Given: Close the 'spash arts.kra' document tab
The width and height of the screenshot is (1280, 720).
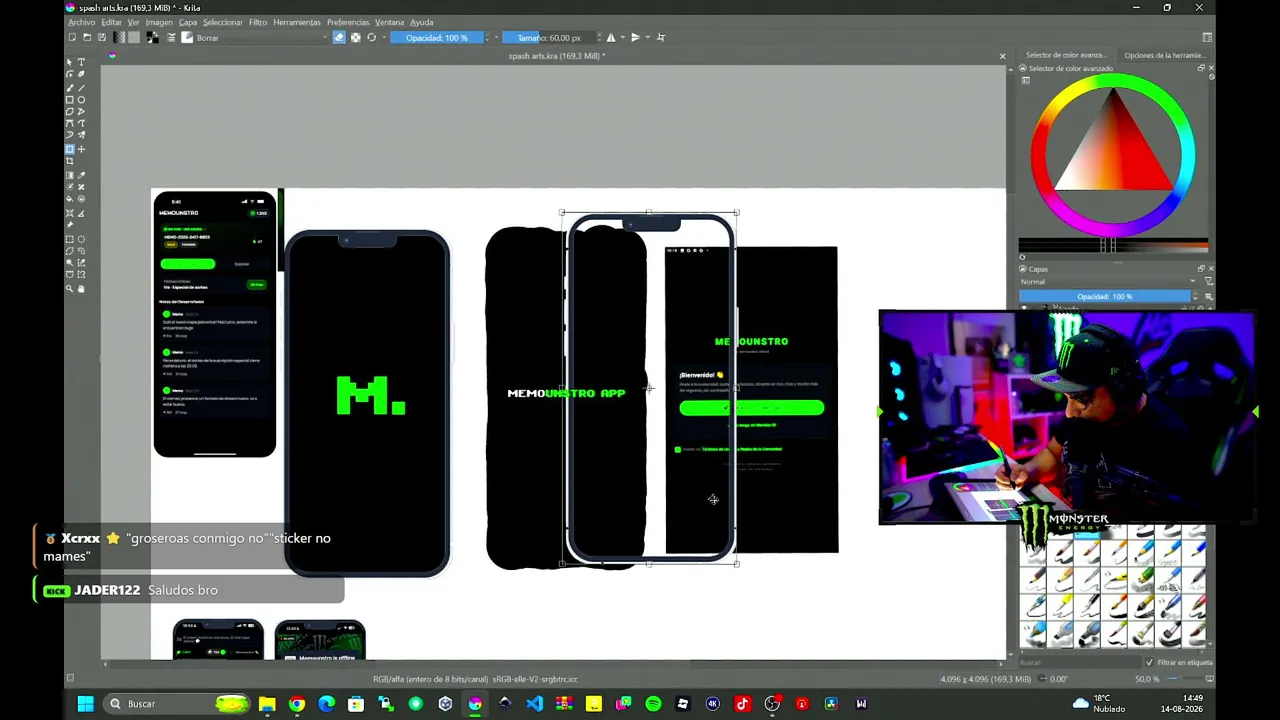Looking at the screenshot, I should [1002, 56].
